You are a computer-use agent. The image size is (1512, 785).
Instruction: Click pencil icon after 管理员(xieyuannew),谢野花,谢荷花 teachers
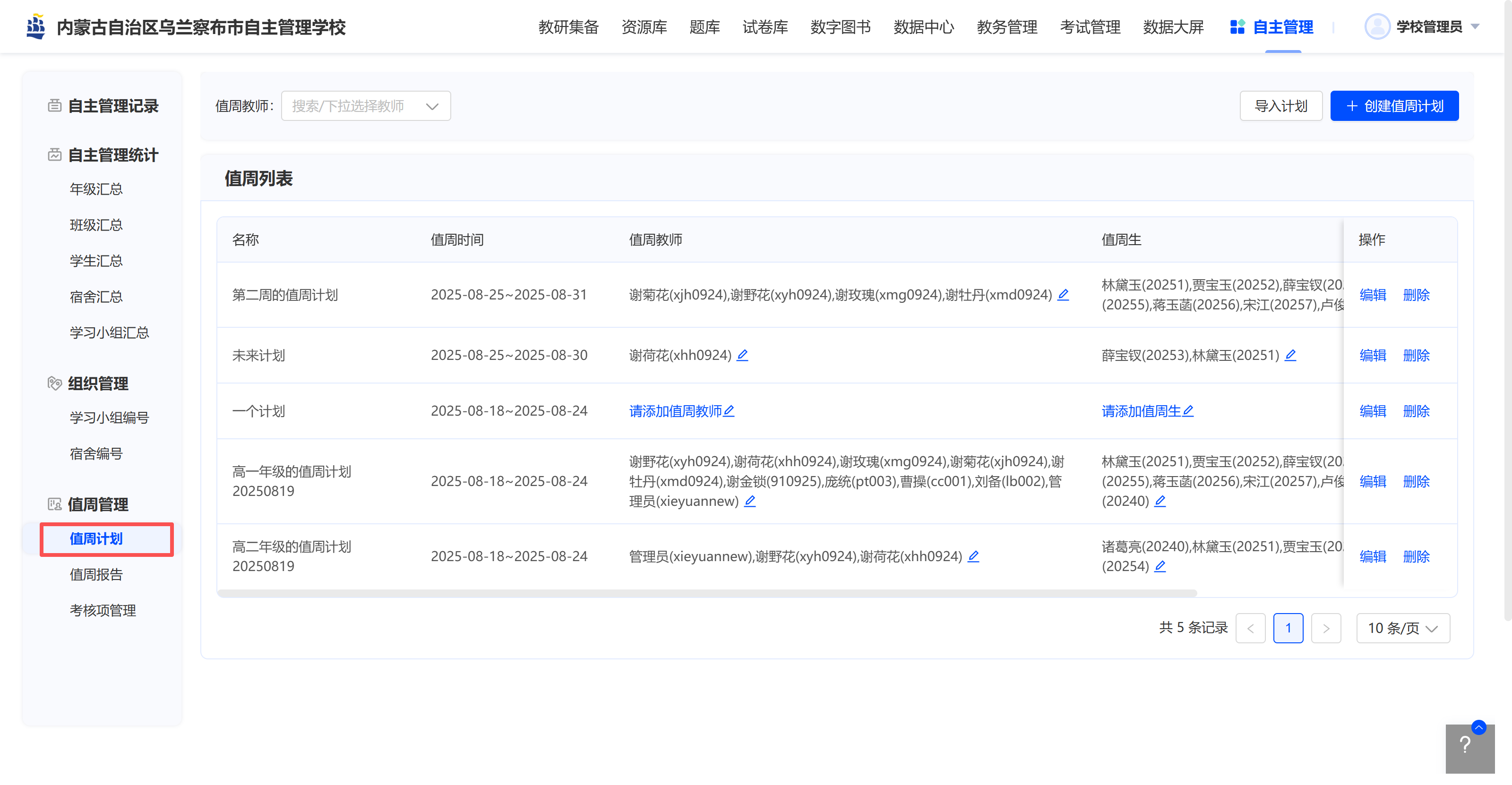pos(973,556)
